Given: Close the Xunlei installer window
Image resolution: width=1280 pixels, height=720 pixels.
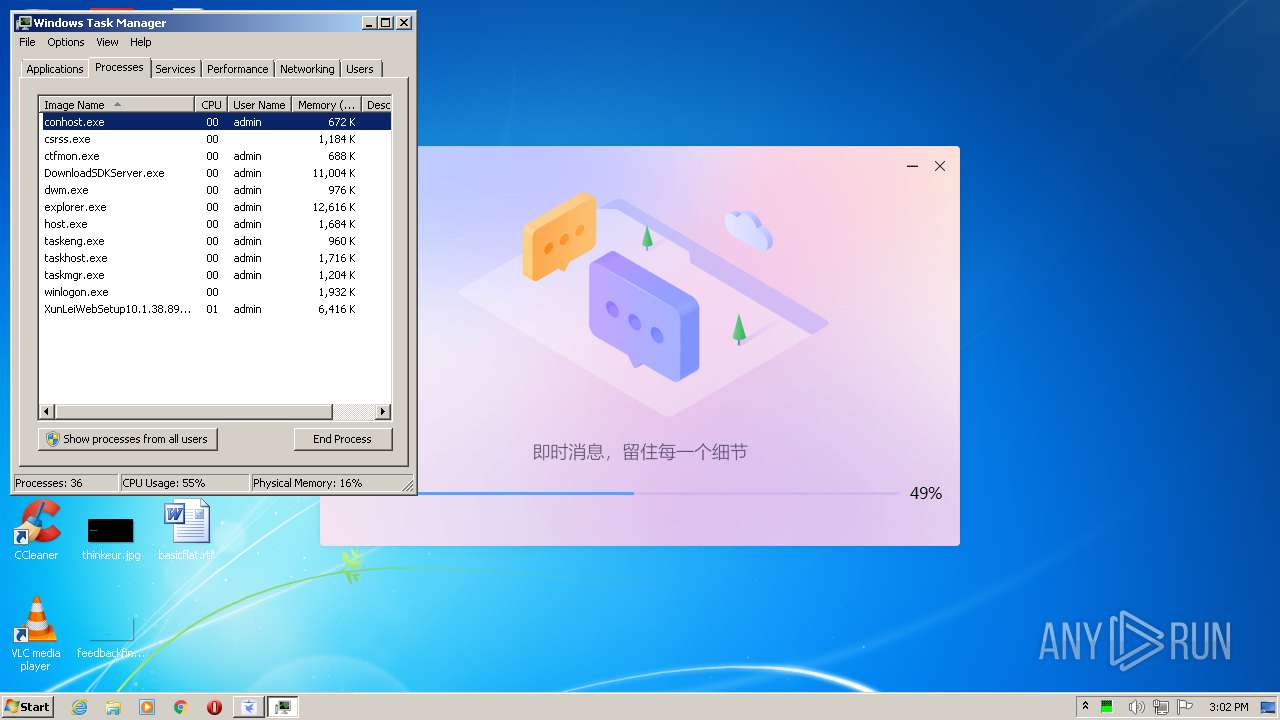Looking at the screenshot, I should 940,166.
